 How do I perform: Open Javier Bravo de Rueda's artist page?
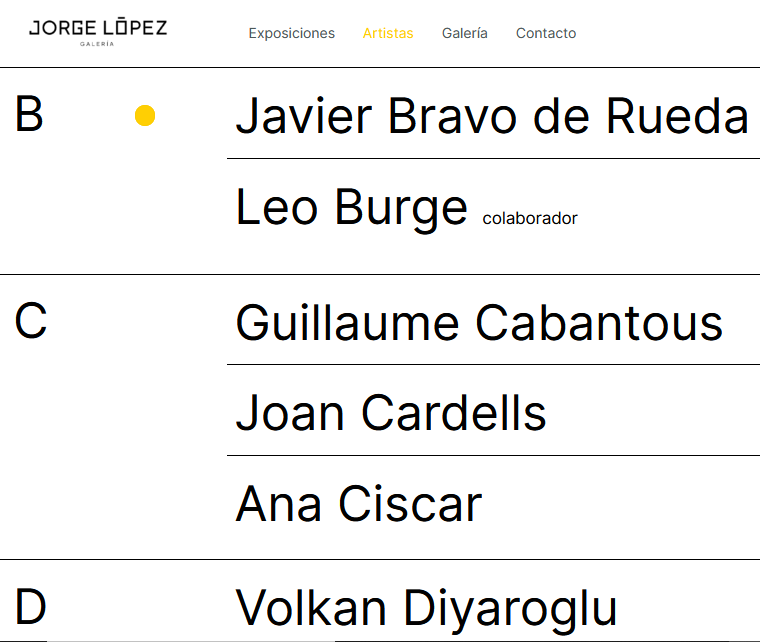click(492, 117)
